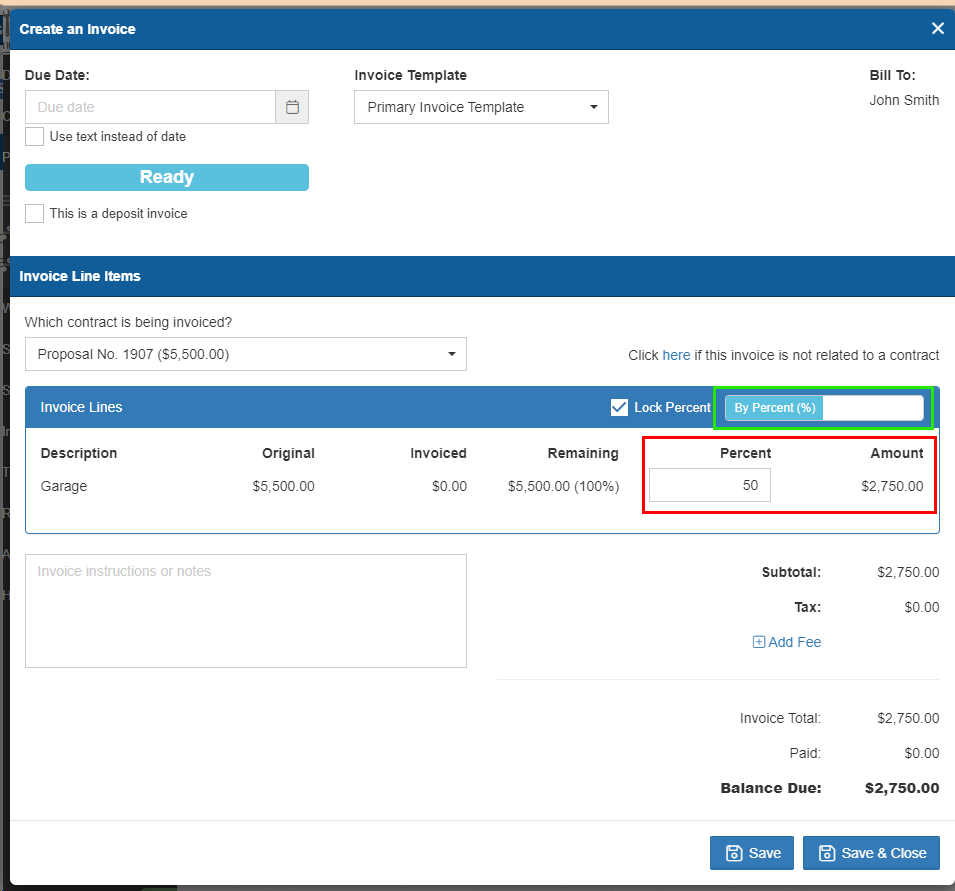Close the Create an Invoice dialog
The image size is (955, 891).
point(937,28)
